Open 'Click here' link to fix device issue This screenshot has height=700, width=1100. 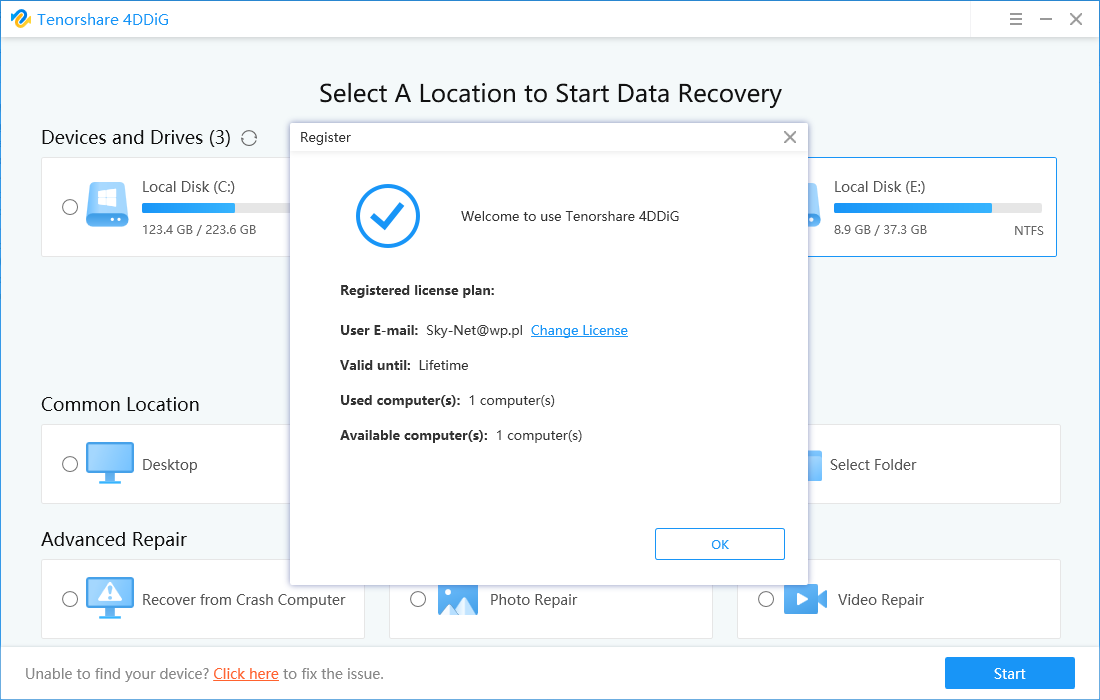[246, 674]
